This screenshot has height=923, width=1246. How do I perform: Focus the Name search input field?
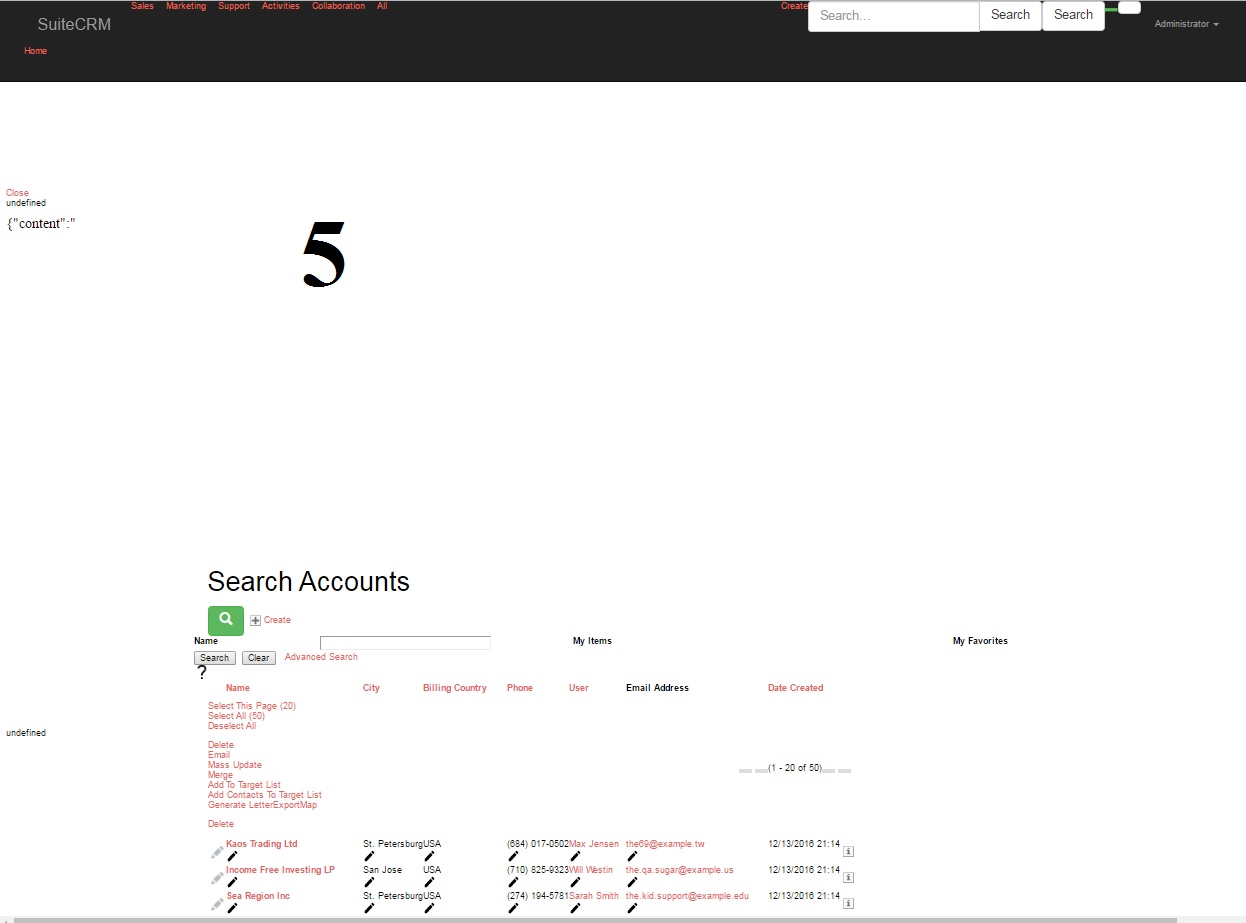pyautogui.click(x=405, y=643)
